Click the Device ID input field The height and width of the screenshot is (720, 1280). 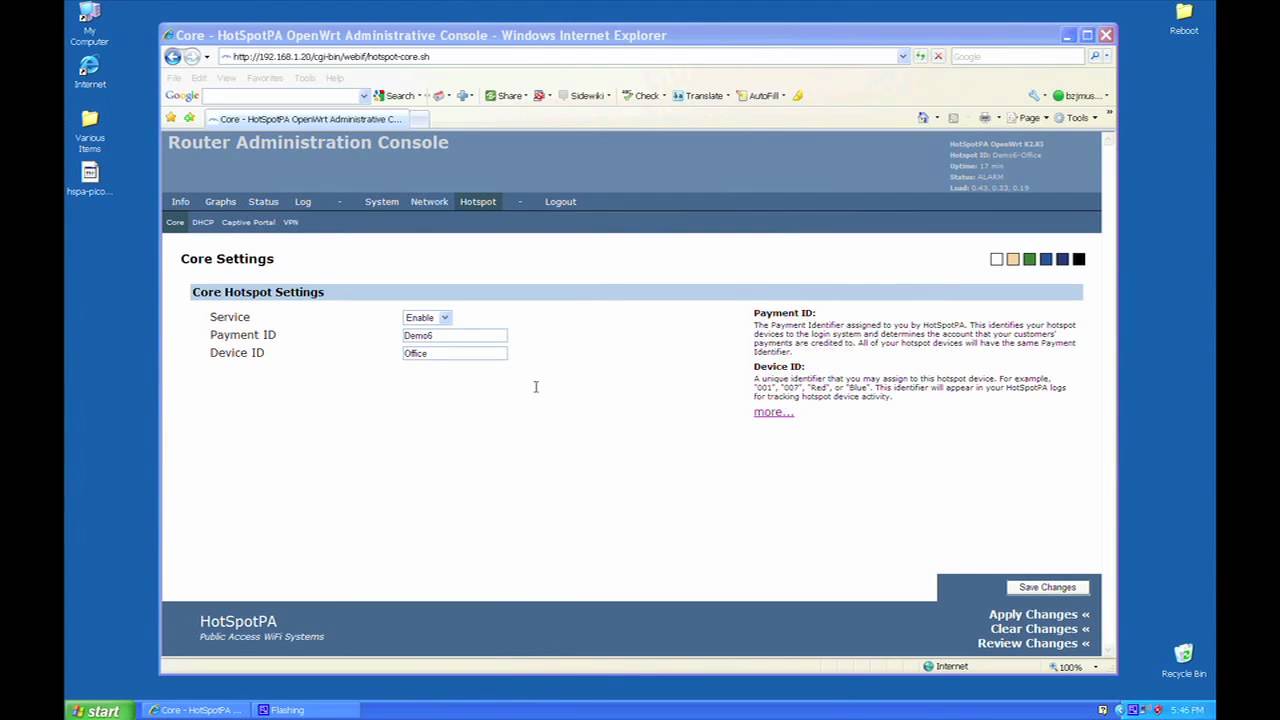point(455,354)
